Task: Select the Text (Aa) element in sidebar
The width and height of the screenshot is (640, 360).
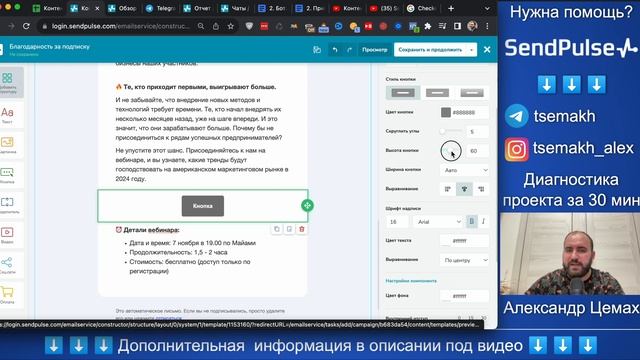Action: coord(7,115)
